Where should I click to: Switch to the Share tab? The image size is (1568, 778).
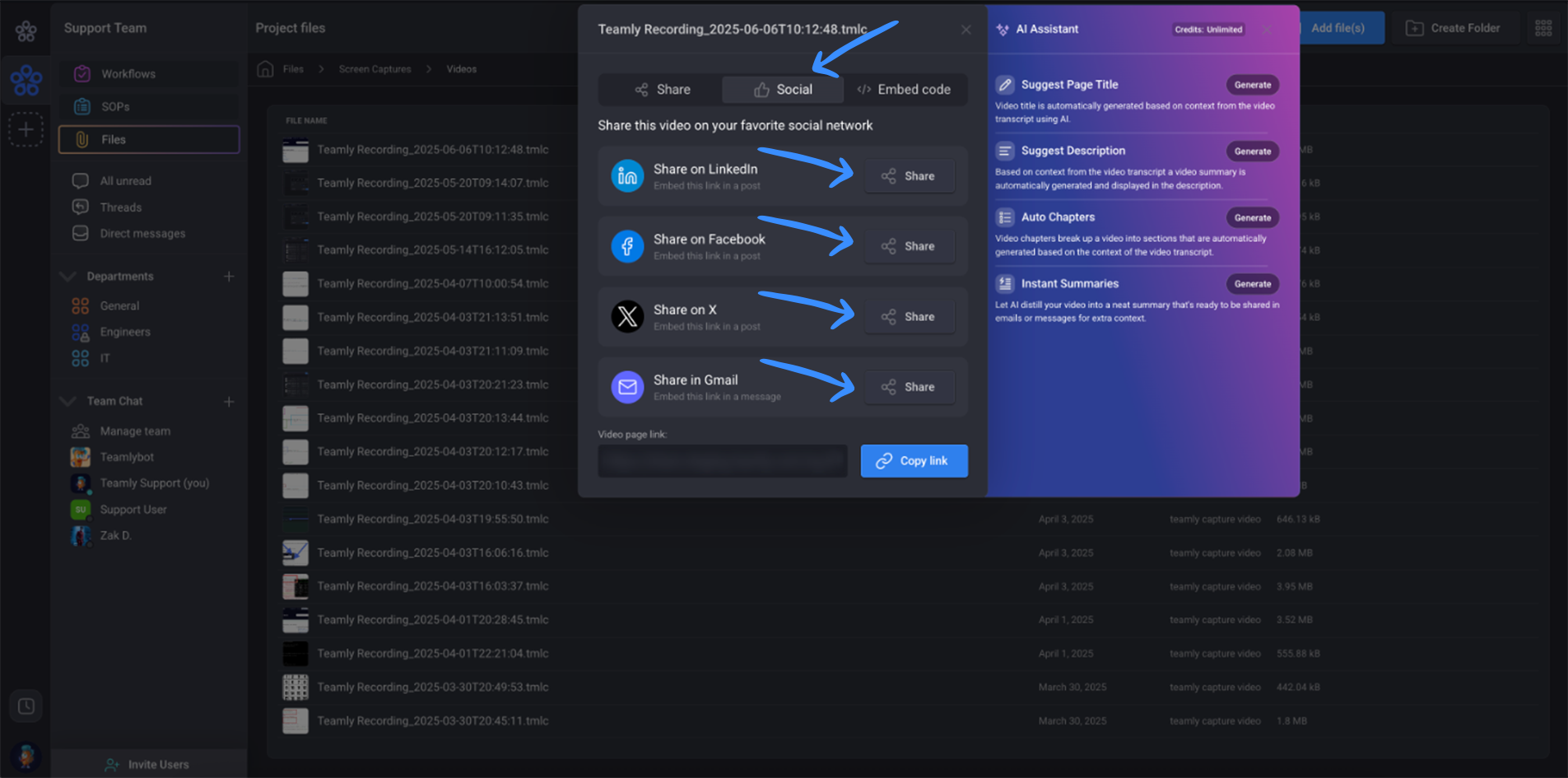coord(662,90)
